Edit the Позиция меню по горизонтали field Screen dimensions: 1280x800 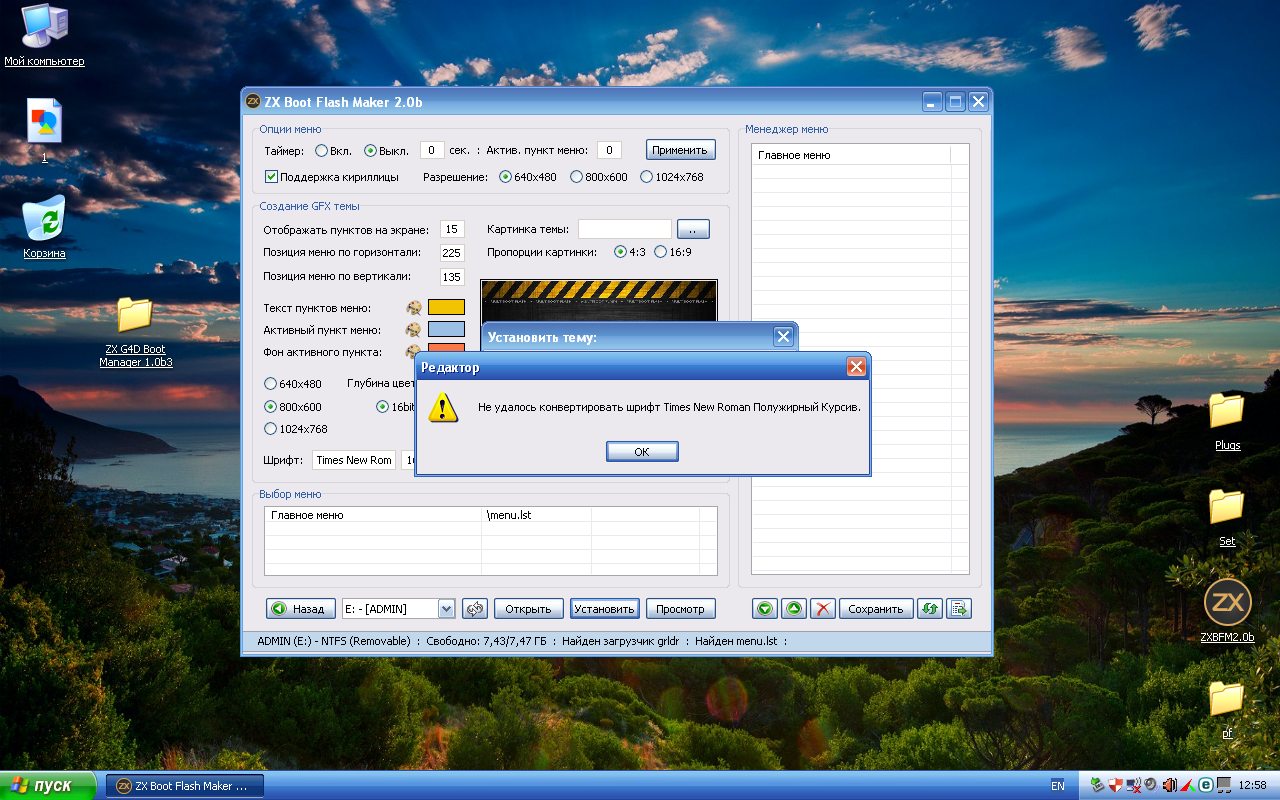(452, 252)
